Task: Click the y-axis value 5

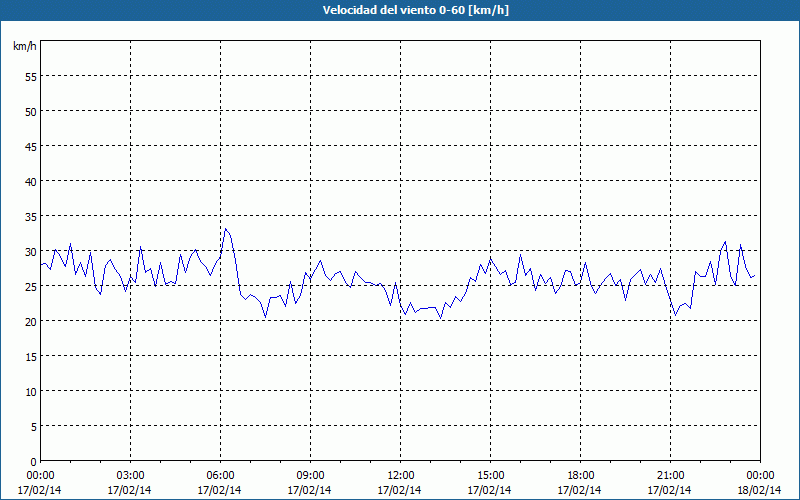Action: coord(34,427)
